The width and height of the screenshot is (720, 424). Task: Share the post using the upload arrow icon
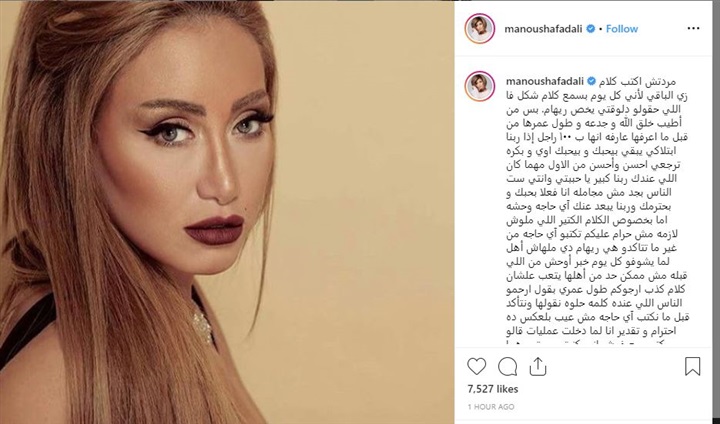[x=538, y=366]
